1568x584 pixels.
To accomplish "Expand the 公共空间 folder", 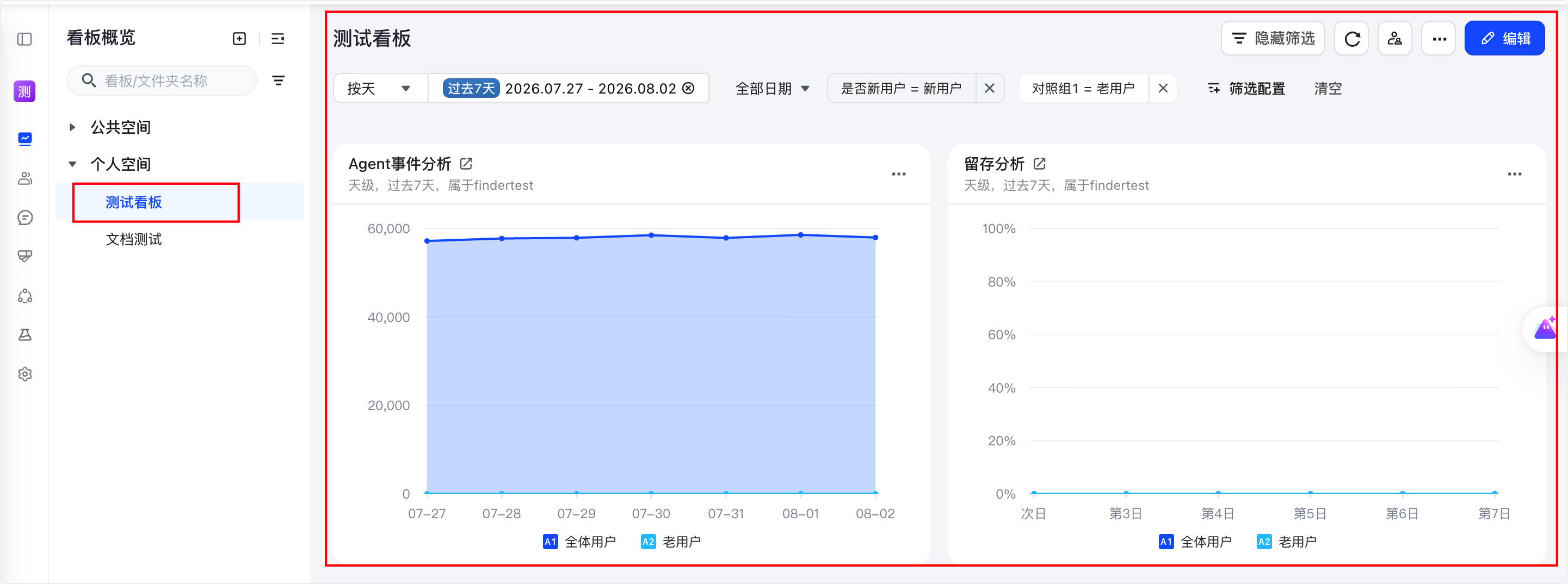I will (x=72, y=127).
